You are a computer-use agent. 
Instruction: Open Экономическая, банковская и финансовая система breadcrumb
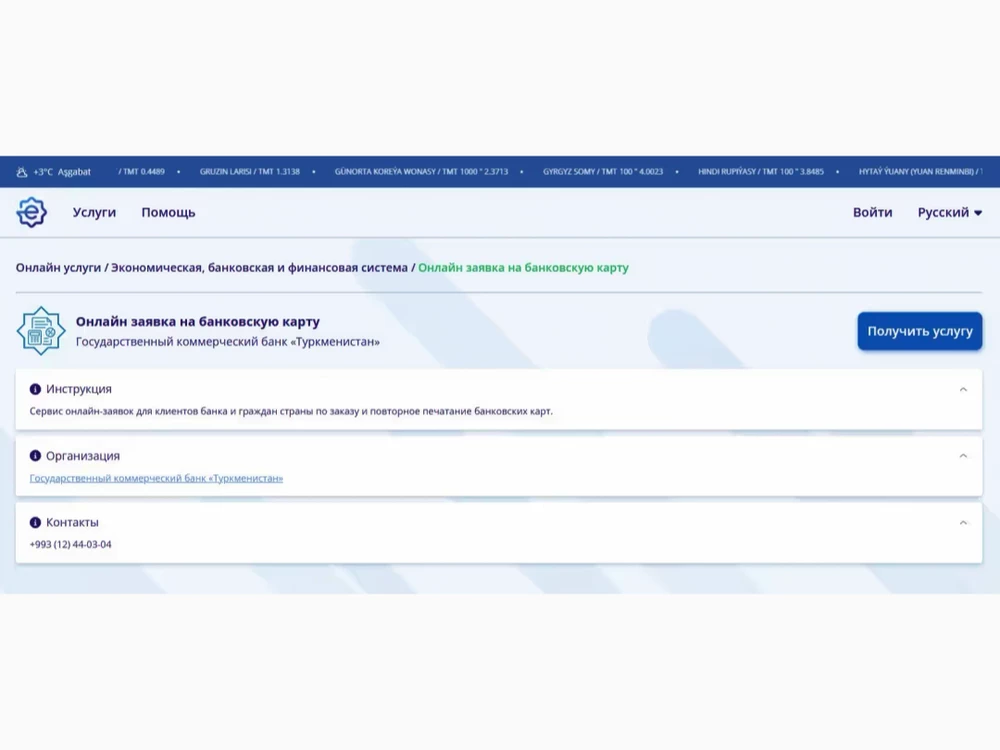point(260,268)
